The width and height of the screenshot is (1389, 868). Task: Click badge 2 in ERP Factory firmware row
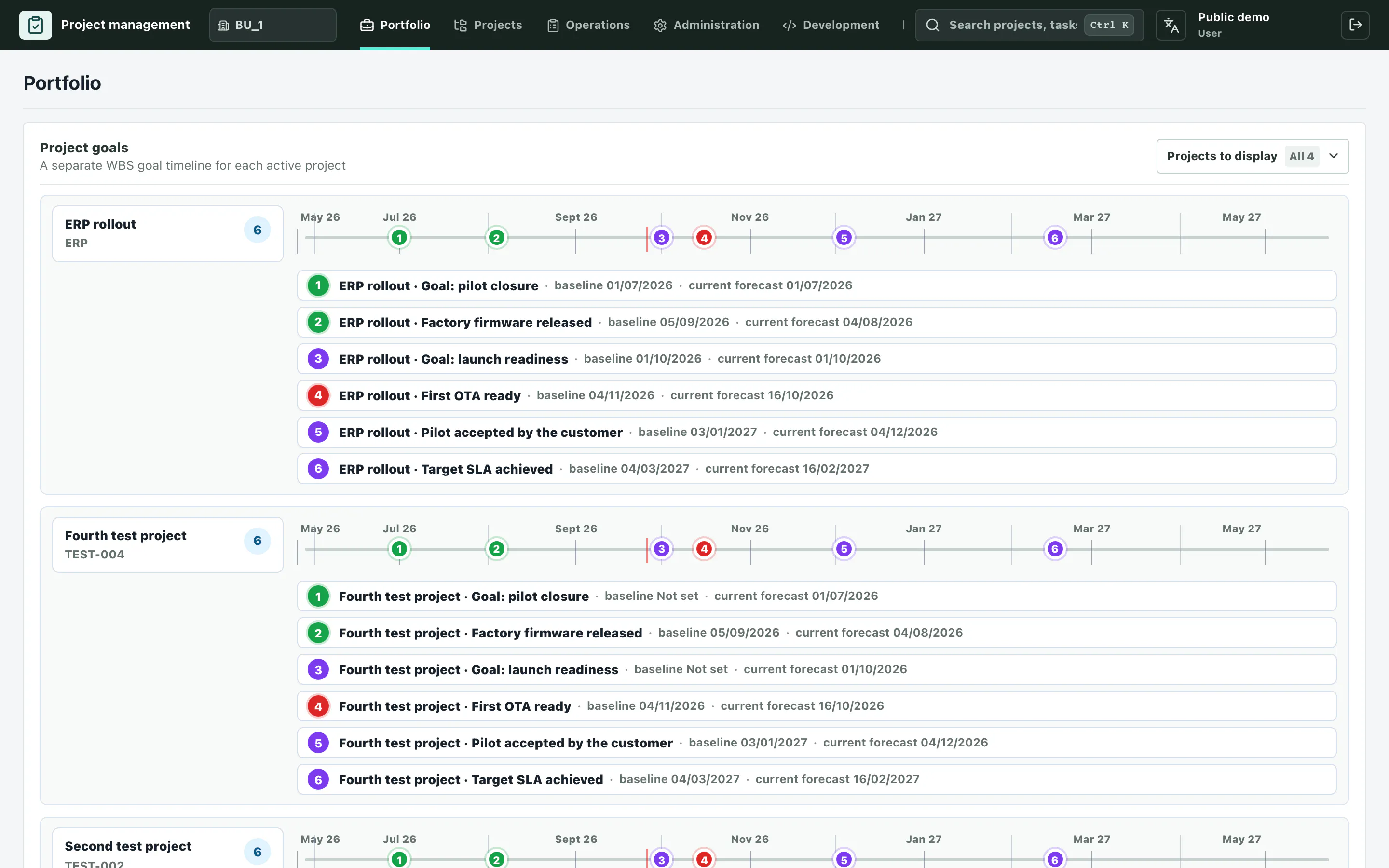coord(318,322)
